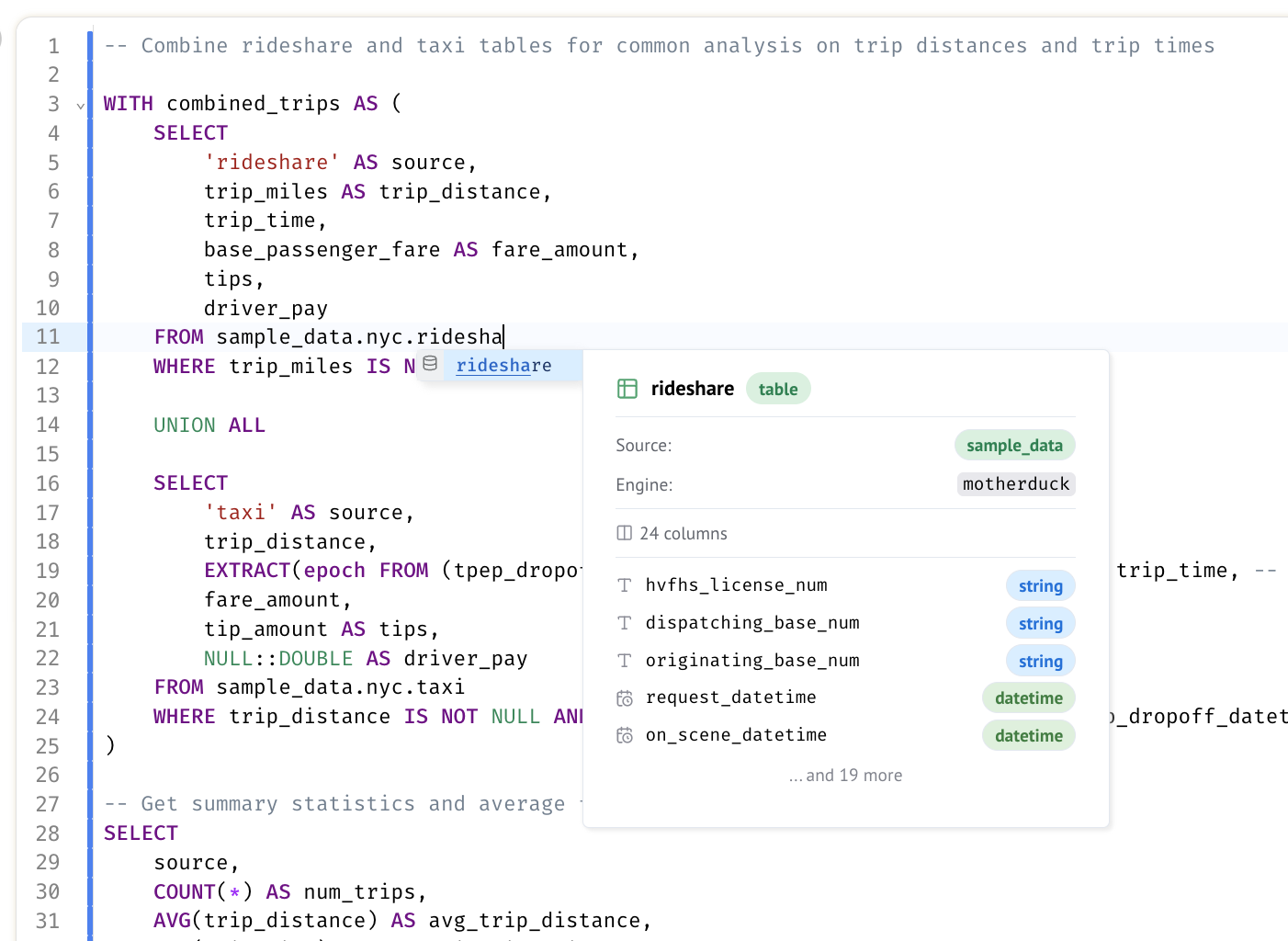Click the on_scene_datetime column name
Viewport: 1288px width, 941px height.
(736, 735)
